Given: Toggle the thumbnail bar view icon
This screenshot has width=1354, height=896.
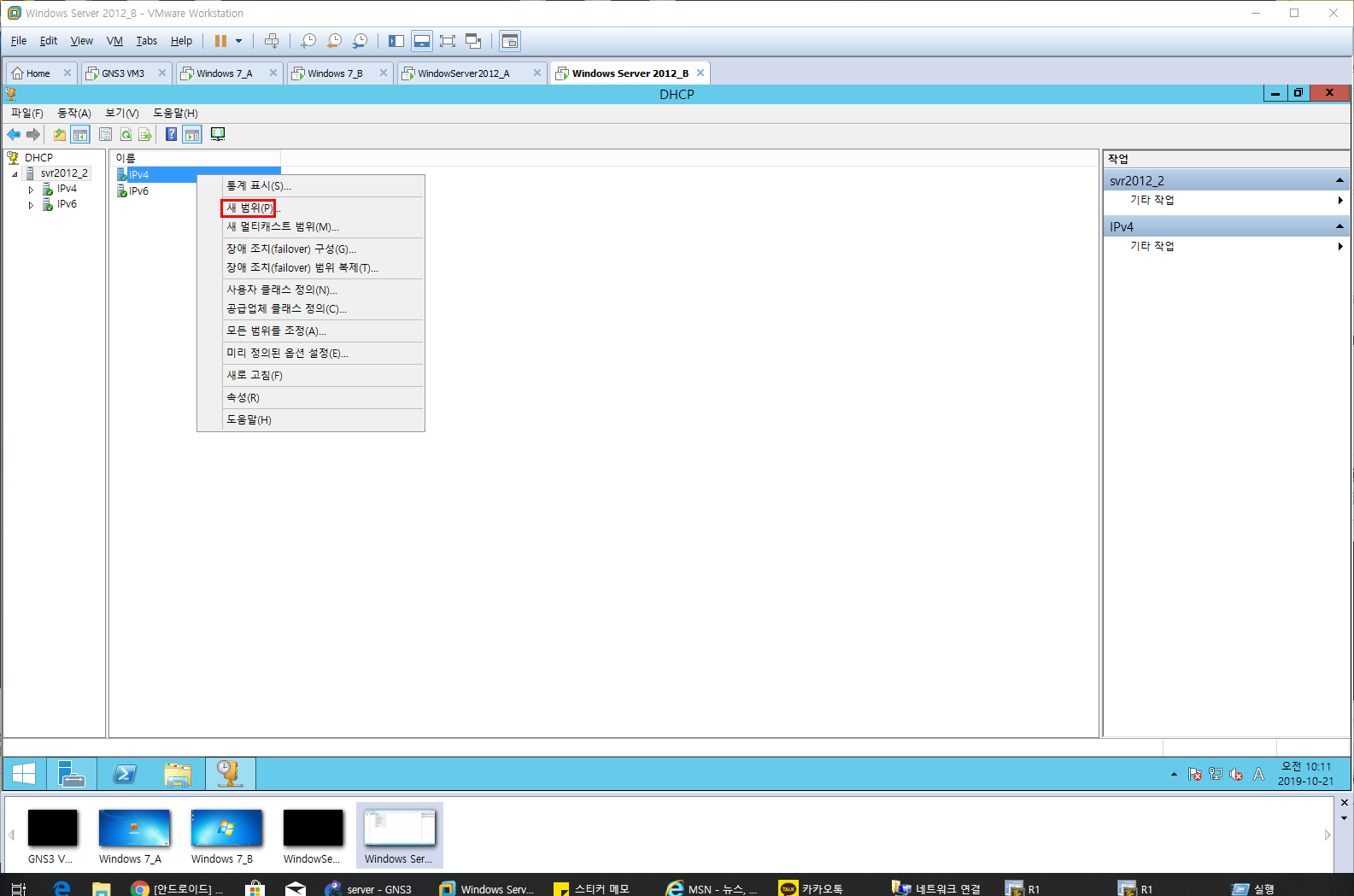Looking at the screenshot, I should (x=422, y=41).
